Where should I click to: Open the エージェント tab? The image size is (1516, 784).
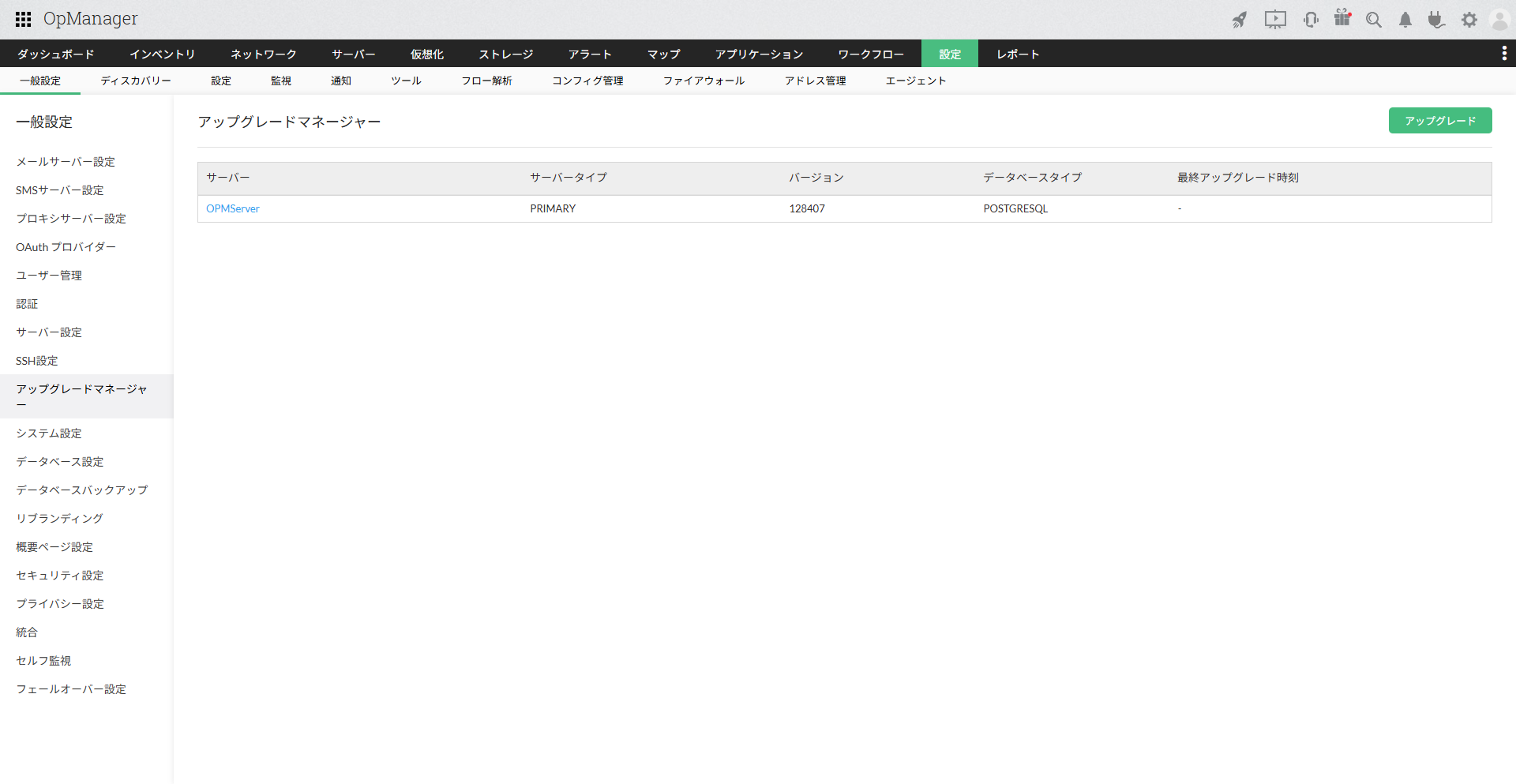click(x=916, y=81)
